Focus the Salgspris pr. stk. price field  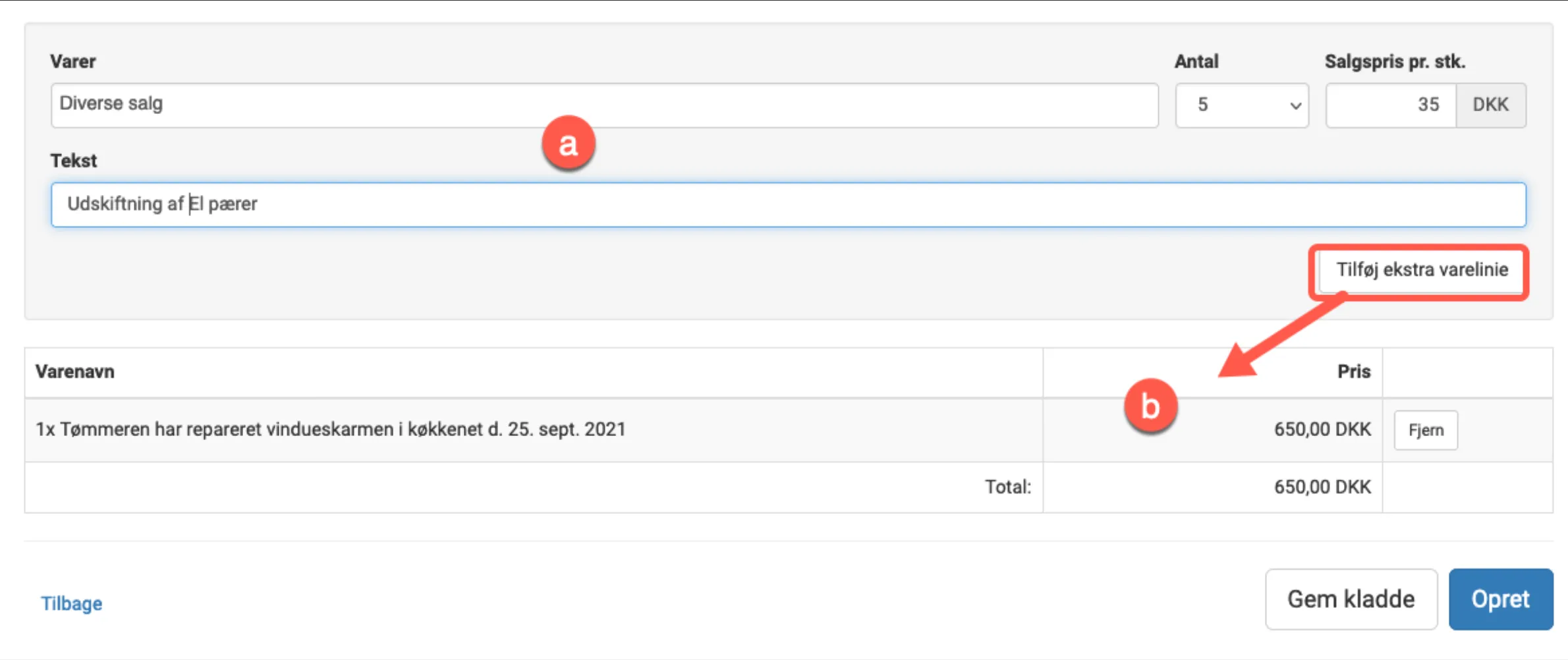pyautogui.click(x=1390, y=105)
